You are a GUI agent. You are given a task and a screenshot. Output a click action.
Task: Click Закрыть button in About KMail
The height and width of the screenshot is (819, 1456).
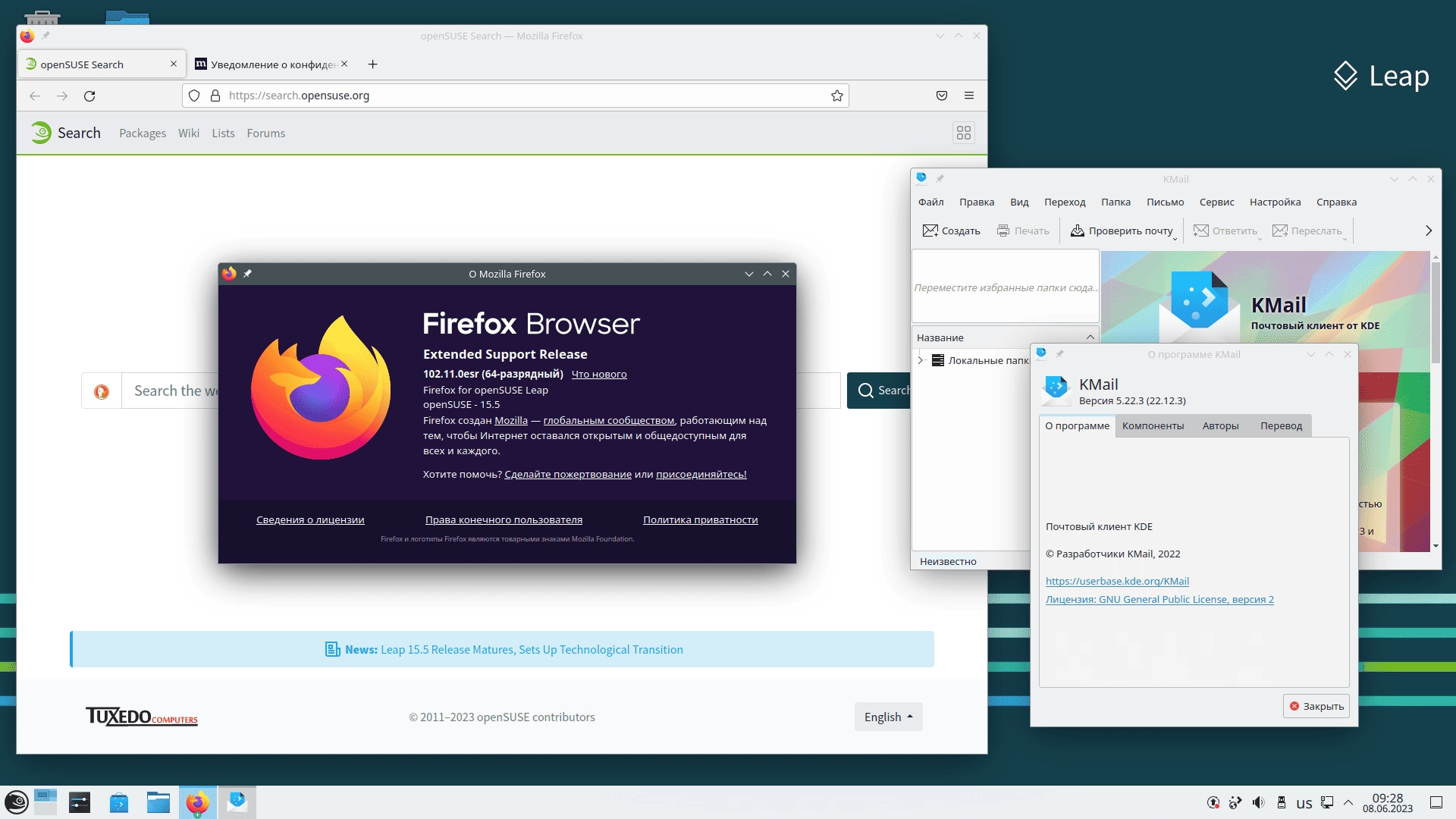[1316, 706]
